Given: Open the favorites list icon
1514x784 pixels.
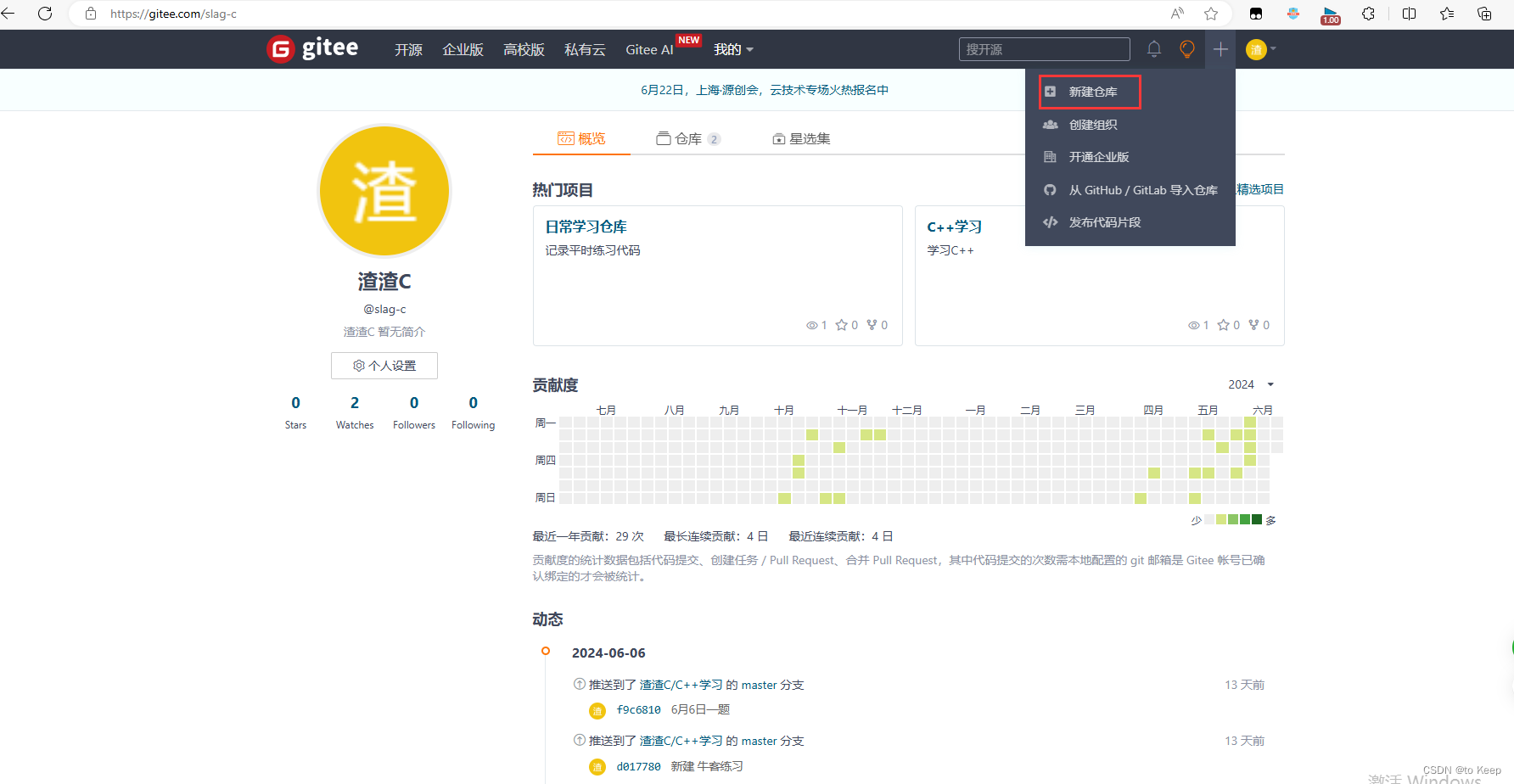Looking at the screenshot, I should 1447,14.
